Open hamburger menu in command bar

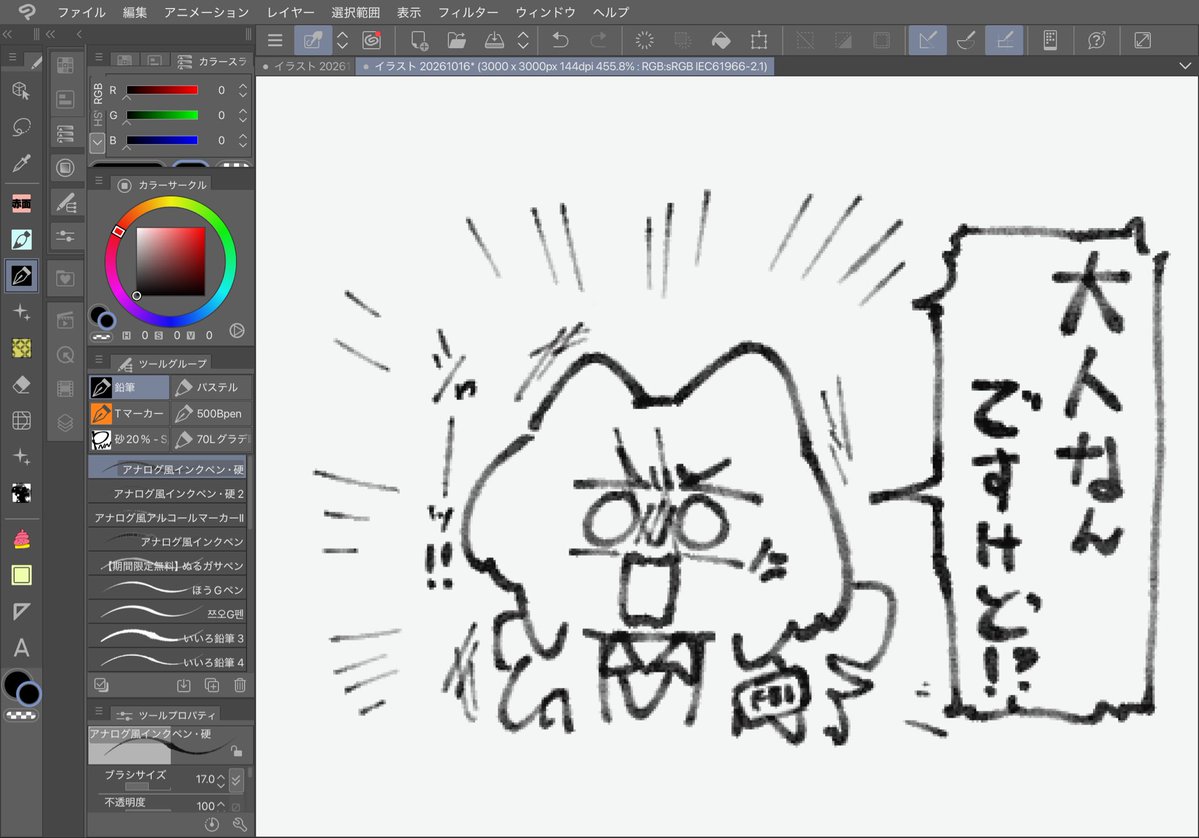tap(275, 40)
